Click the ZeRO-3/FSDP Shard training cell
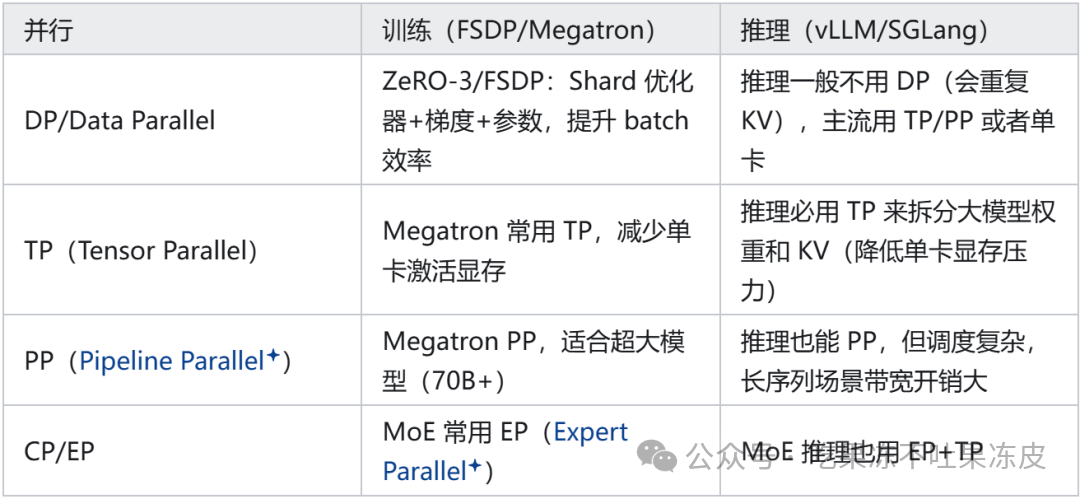This screenshot has width=1080, height=499. tap(536, 121)
